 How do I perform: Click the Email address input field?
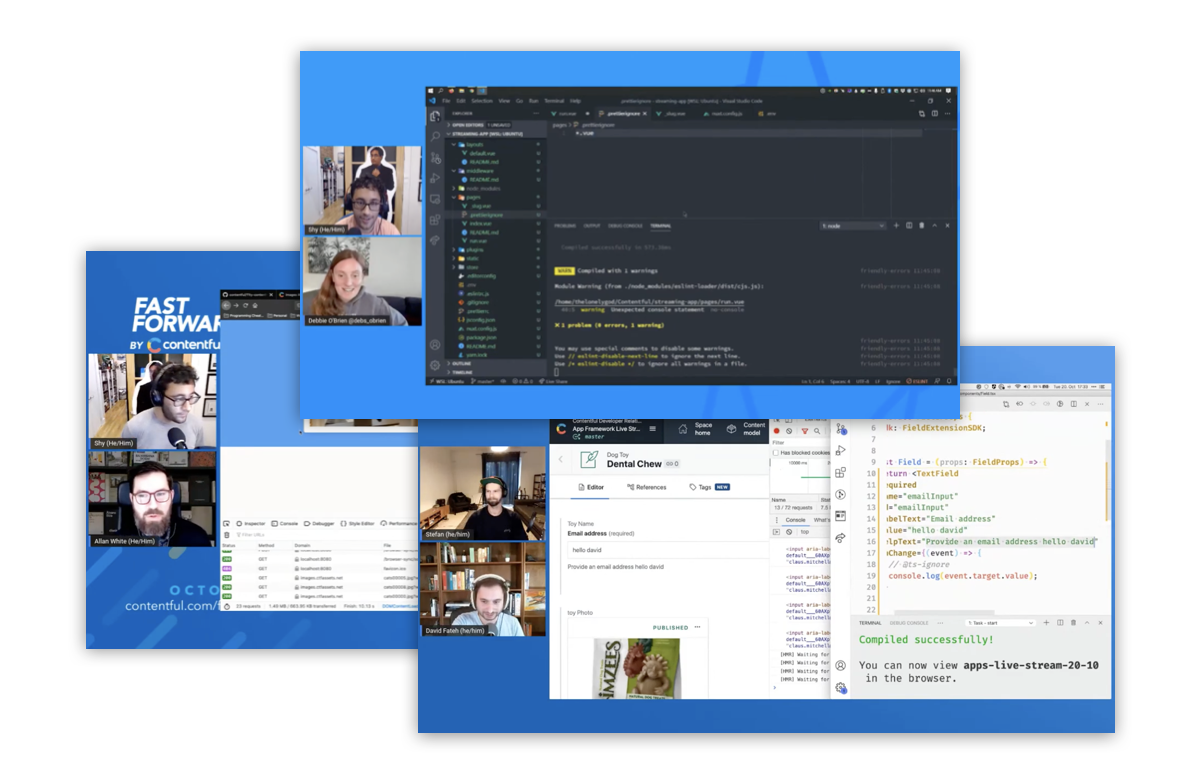coord(666,550)
